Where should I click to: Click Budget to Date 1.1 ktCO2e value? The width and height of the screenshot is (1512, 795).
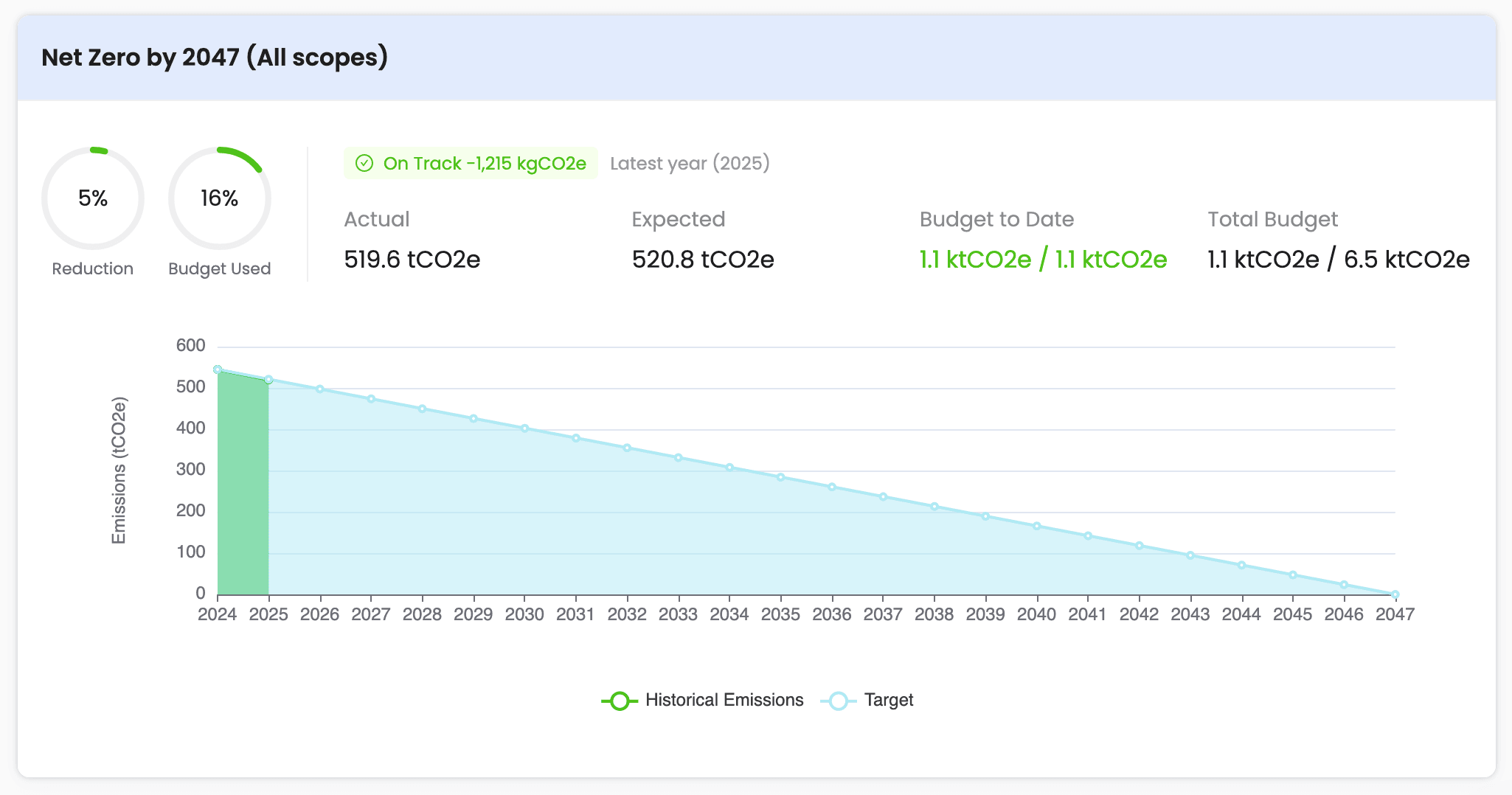click(1043, 260)
